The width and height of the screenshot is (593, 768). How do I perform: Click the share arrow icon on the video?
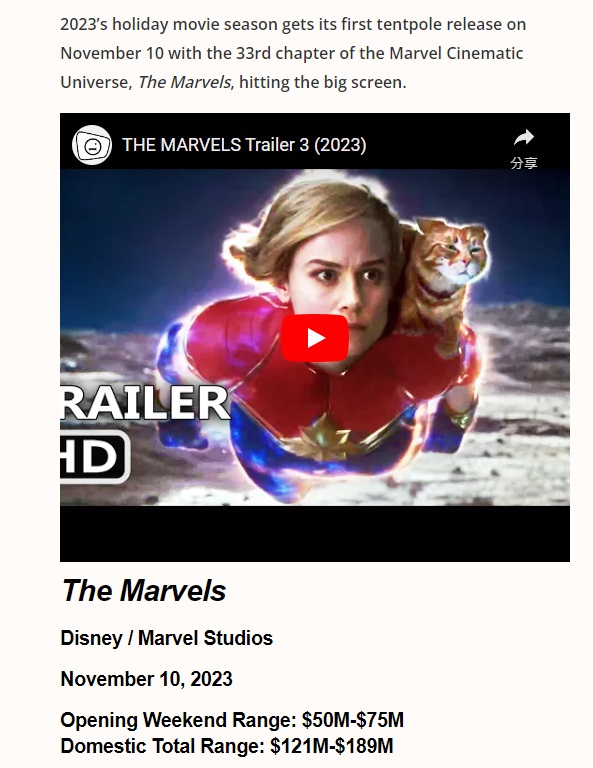[x=524, y=138]
